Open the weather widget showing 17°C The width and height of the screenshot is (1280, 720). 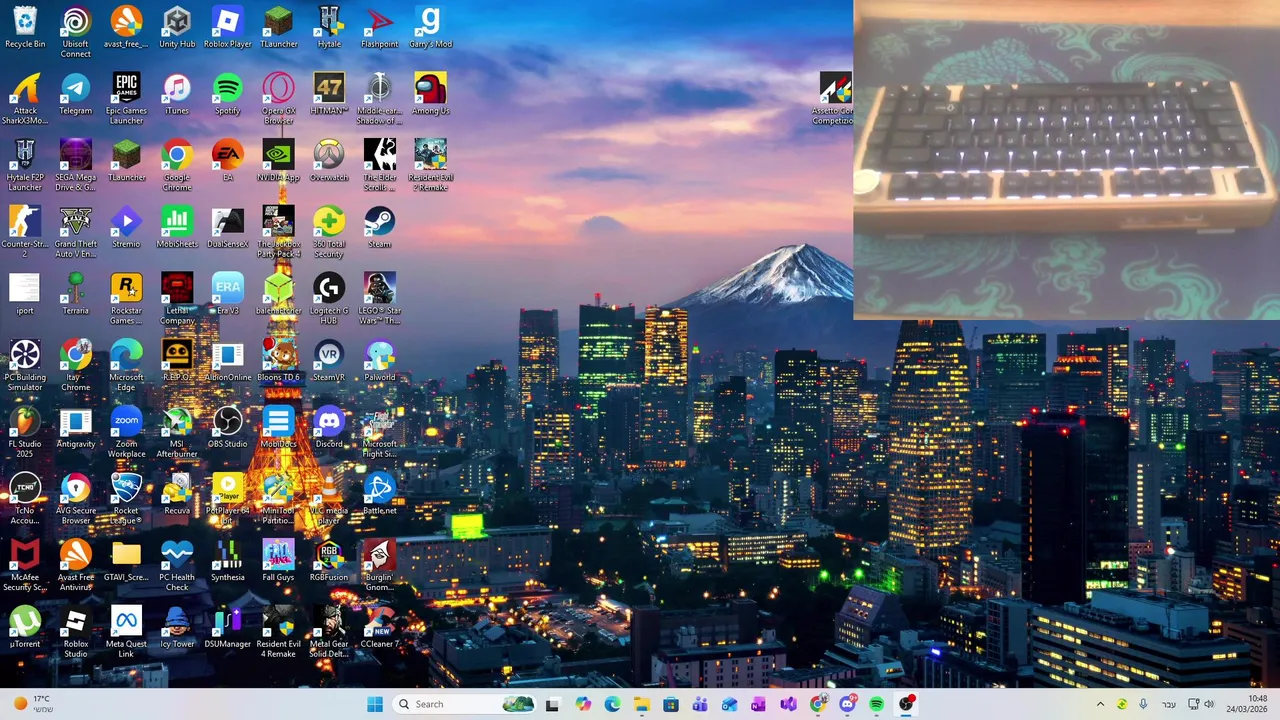point(32,704)
